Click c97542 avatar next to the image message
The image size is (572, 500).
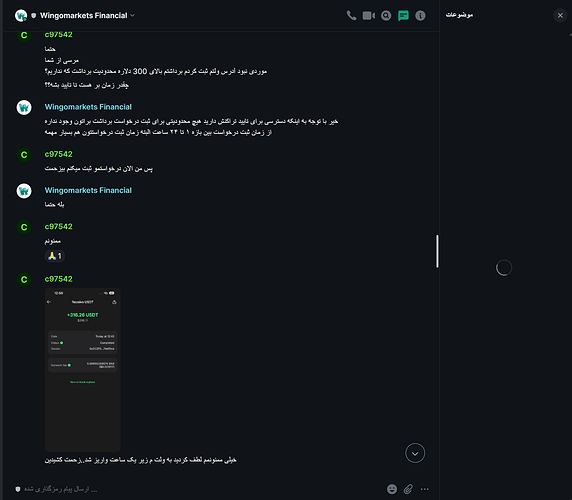[24, 279]
